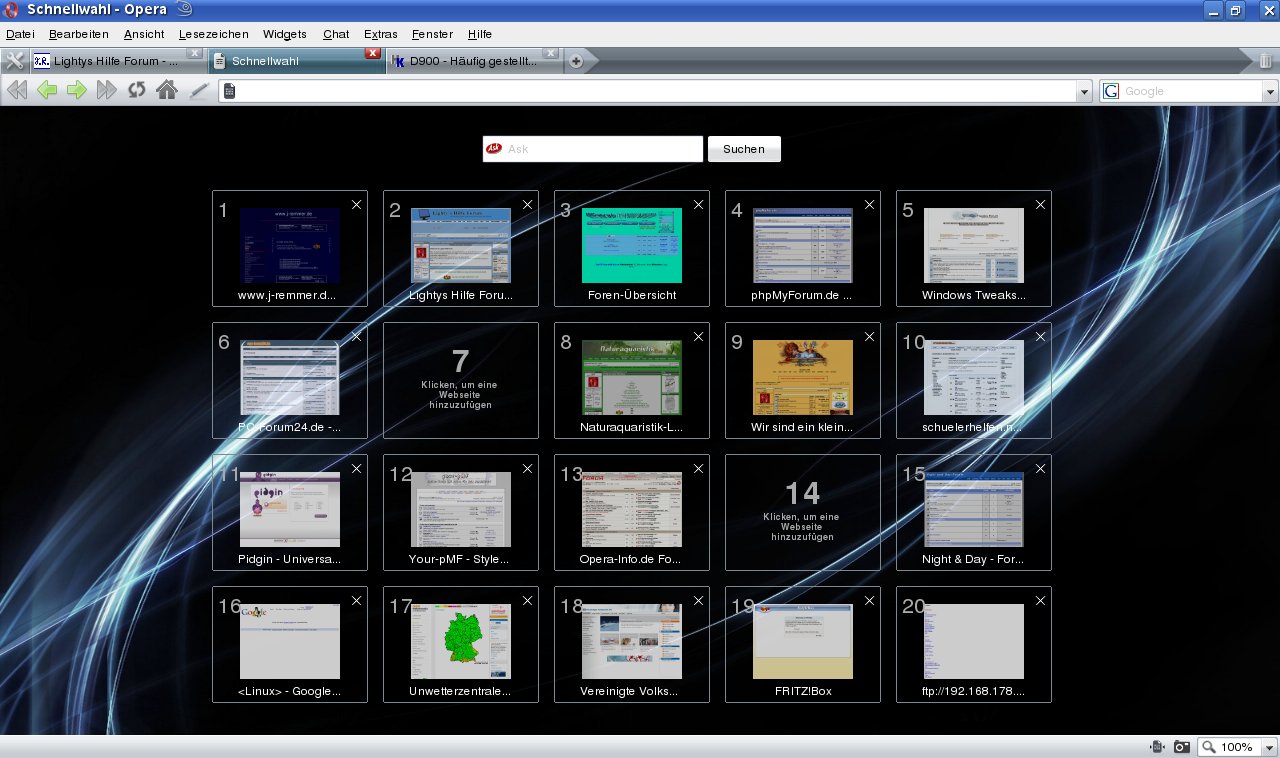Expand the Google search engine dropdown
Viewport: 1280px width, 758px height.
click(x=1271, y=91)
